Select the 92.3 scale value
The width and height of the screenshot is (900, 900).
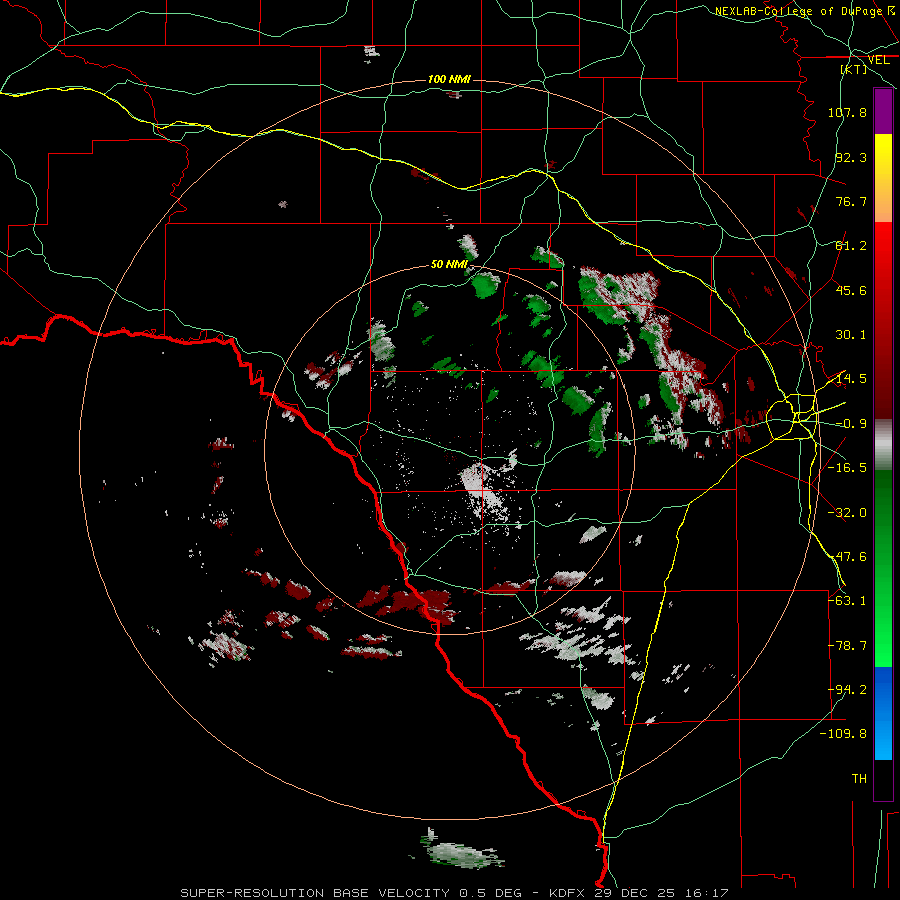click(851, 157)
